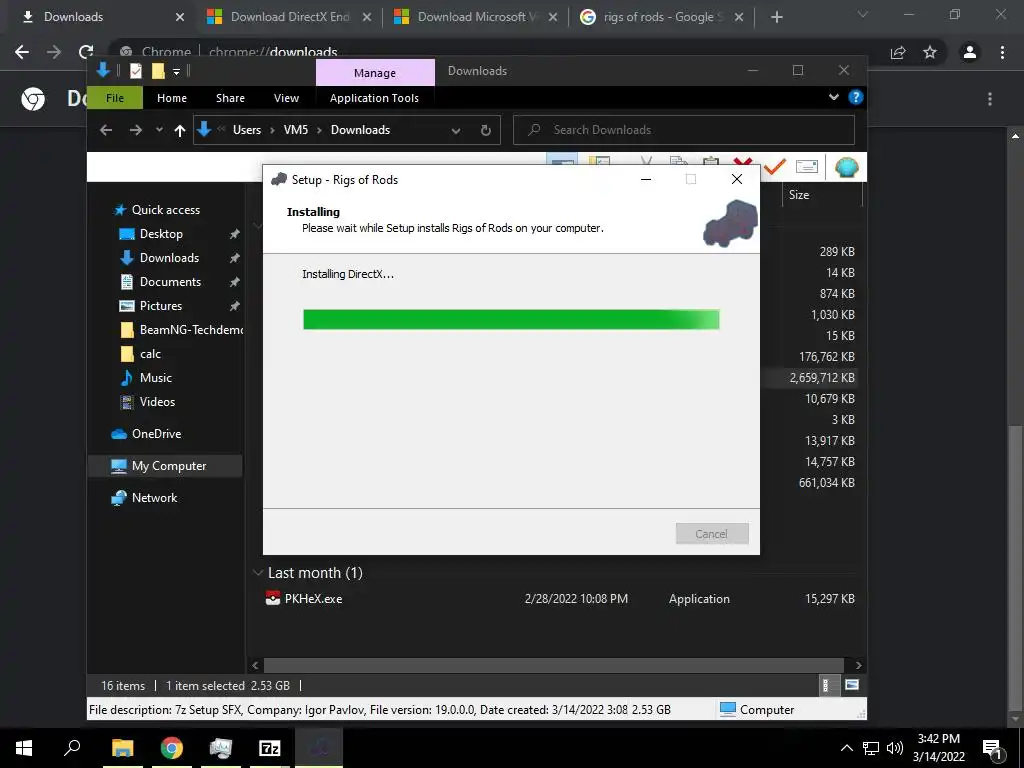This screenshot has width=1024, height=768.
Task: Open Chrome tab search dropdown
Action: click(x=863, y=14)
